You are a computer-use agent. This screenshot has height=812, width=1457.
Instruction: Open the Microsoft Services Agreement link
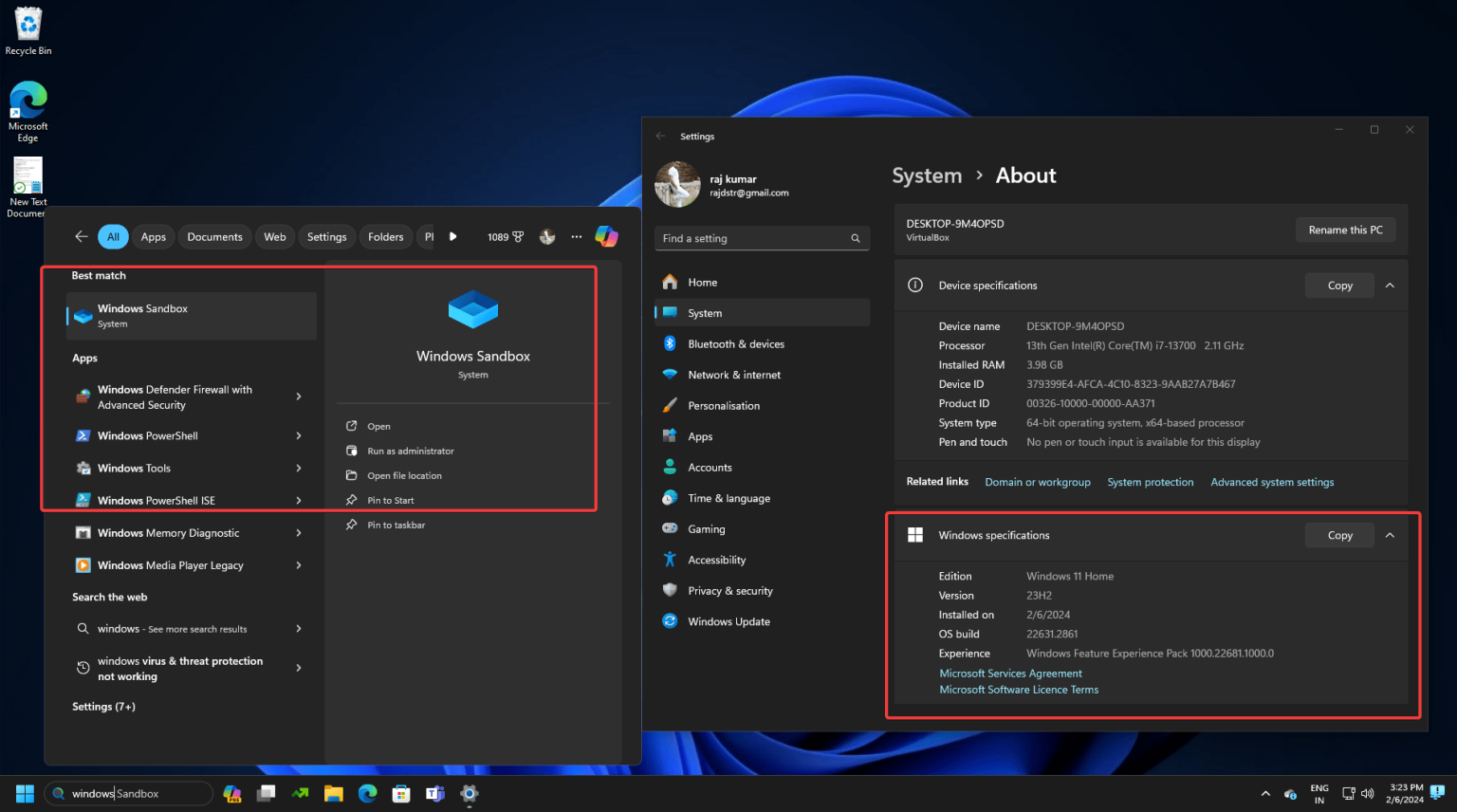point(1010,673)
